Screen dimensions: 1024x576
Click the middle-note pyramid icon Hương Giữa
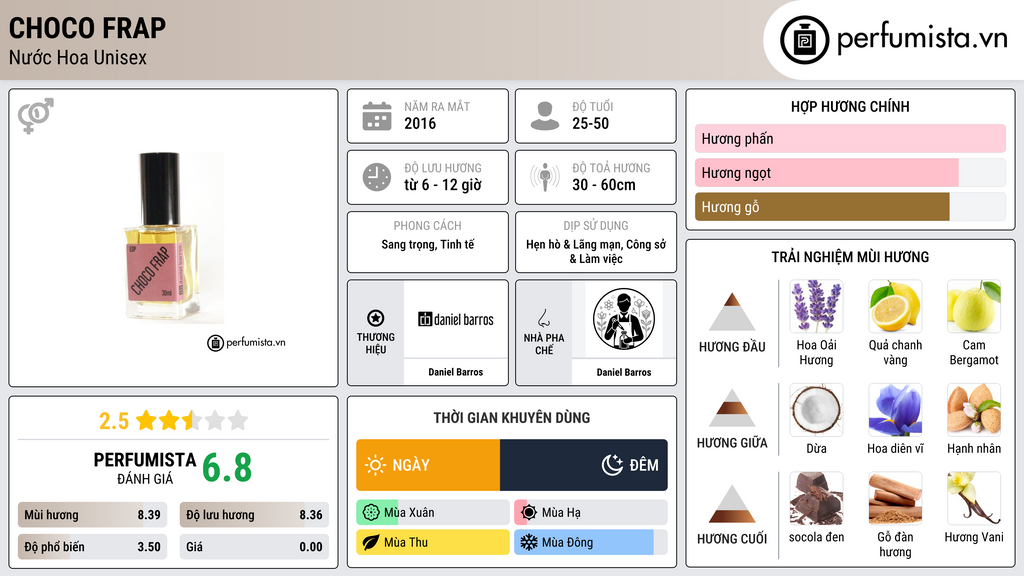click(732, 408)
